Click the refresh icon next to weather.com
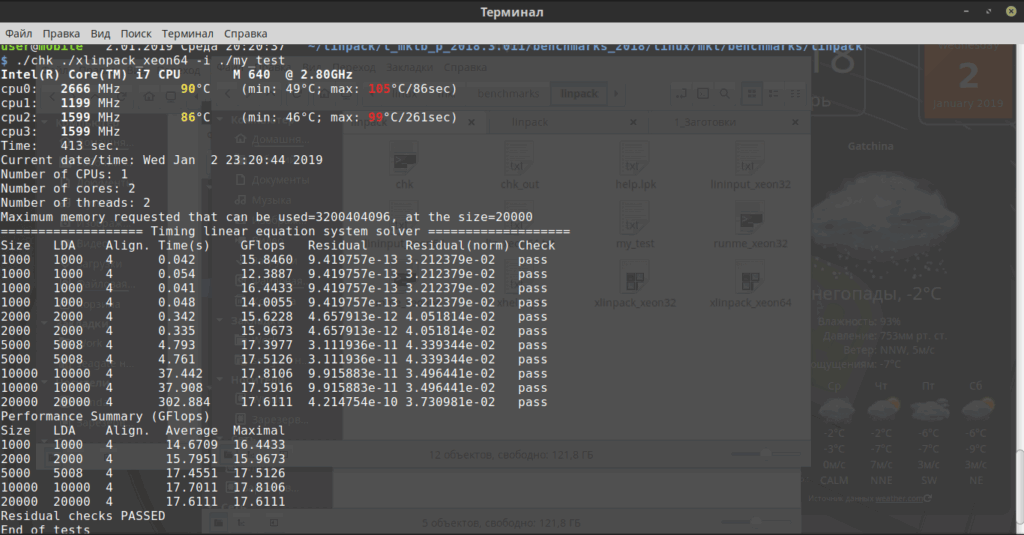Screen dimensions: 1024x535 point(928,498)
